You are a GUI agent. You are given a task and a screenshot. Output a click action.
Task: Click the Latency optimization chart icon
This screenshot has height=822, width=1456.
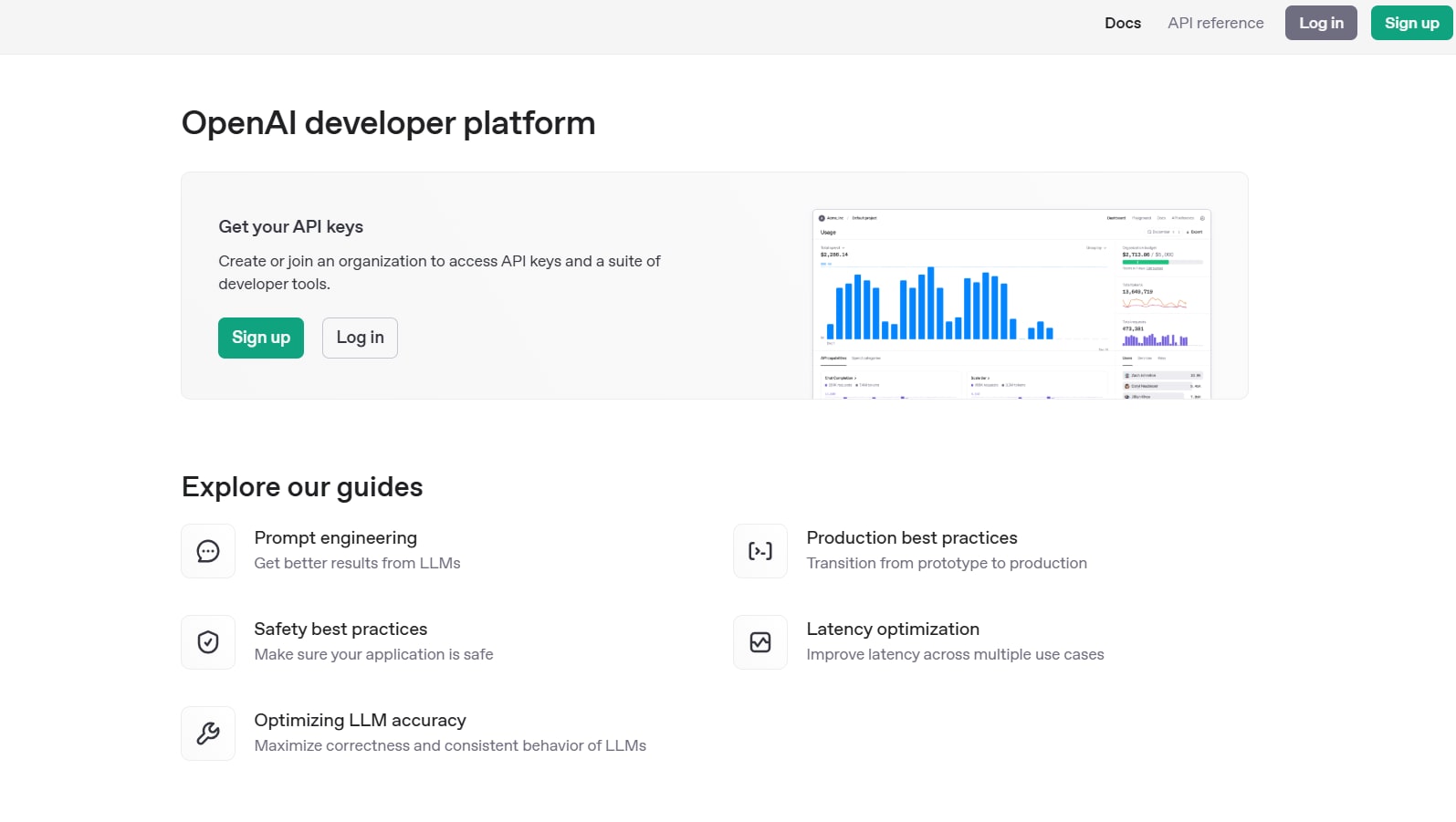(x=760, y=642)
